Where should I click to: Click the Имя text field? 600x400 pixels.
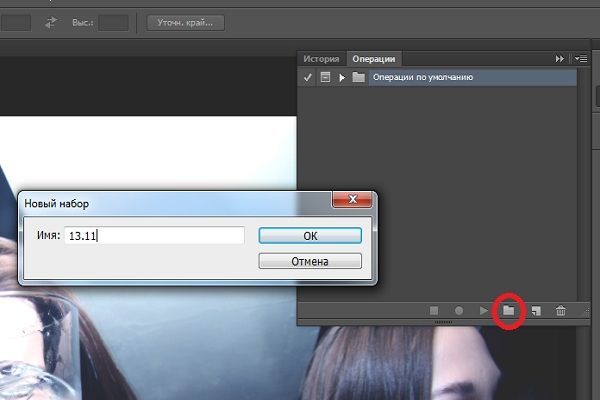click(155, 235)
